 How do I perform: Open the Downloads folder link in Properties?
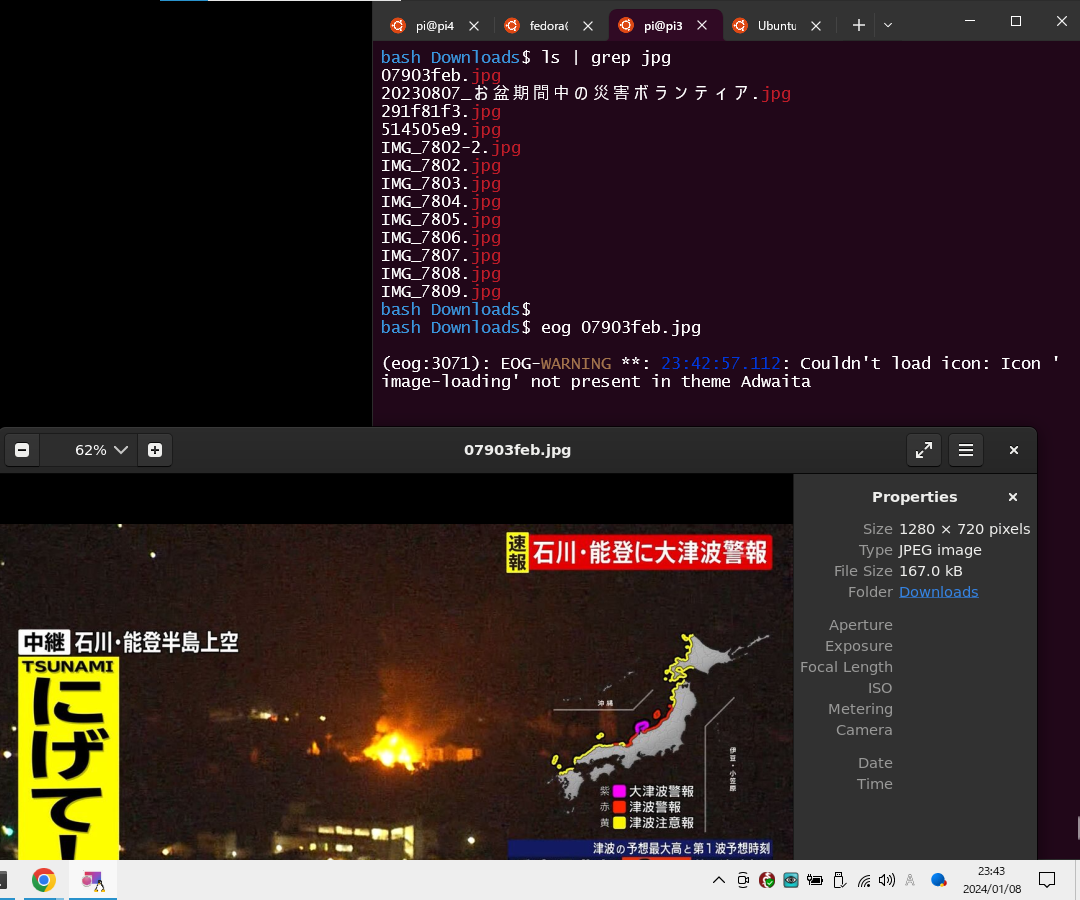[x=938, y=591]
